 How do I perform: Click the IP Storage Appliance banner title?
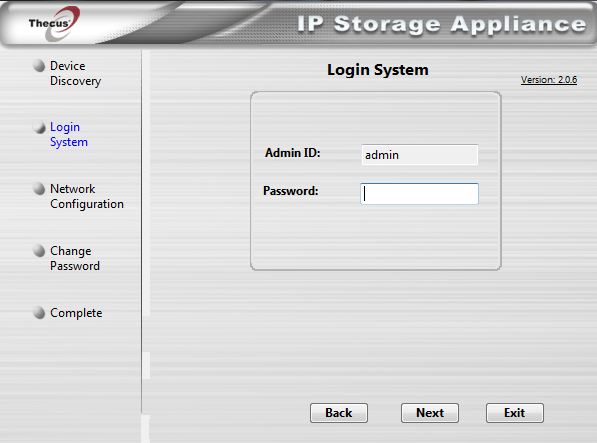point(441,24)
